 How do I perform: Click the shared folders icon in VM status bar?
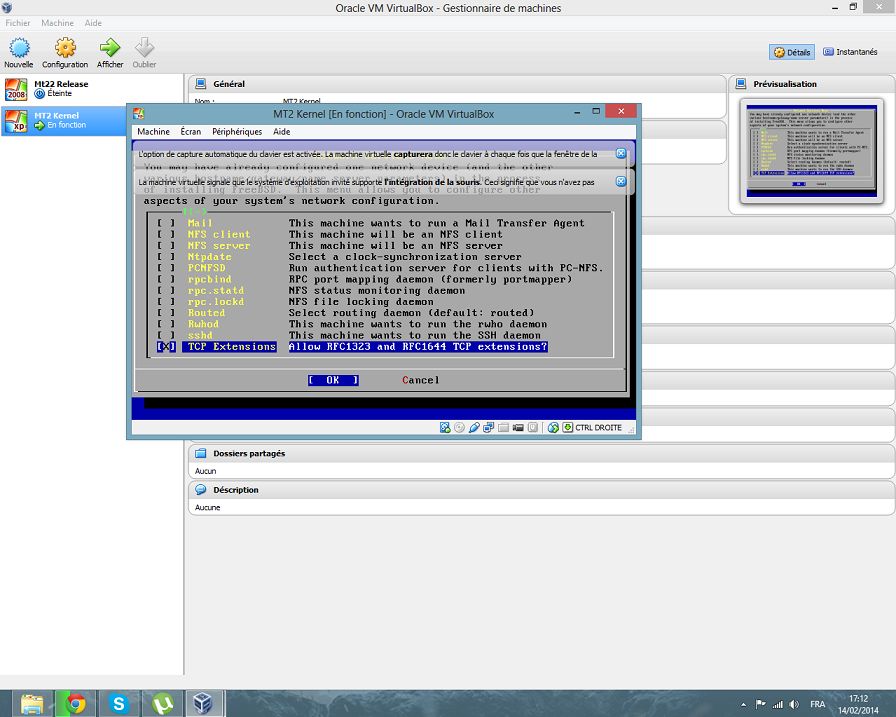point(503,427)
